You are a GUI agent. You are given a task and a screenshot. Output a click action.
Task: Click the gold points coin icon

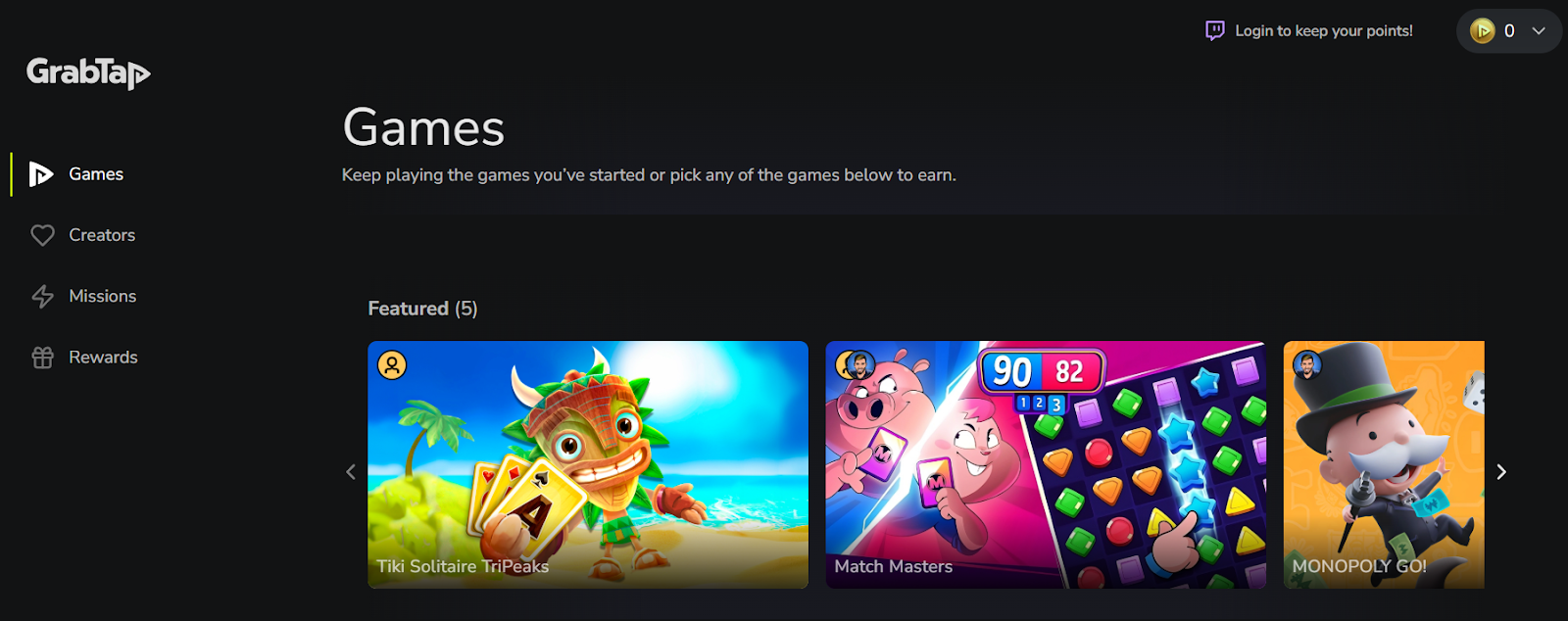coord(1483,30)
